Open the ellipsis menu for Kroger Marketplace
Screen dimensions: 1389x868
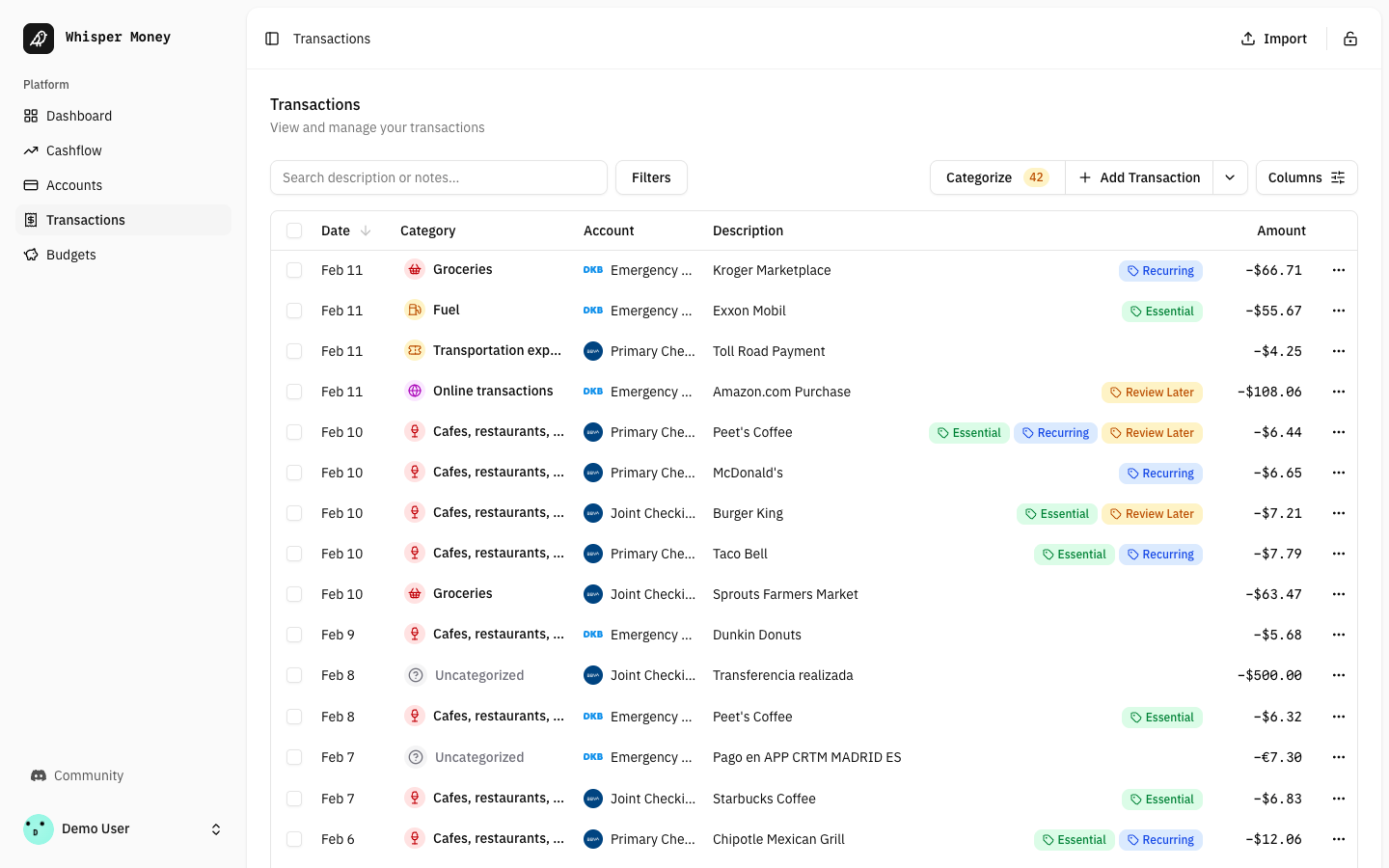coord(1339,270)
